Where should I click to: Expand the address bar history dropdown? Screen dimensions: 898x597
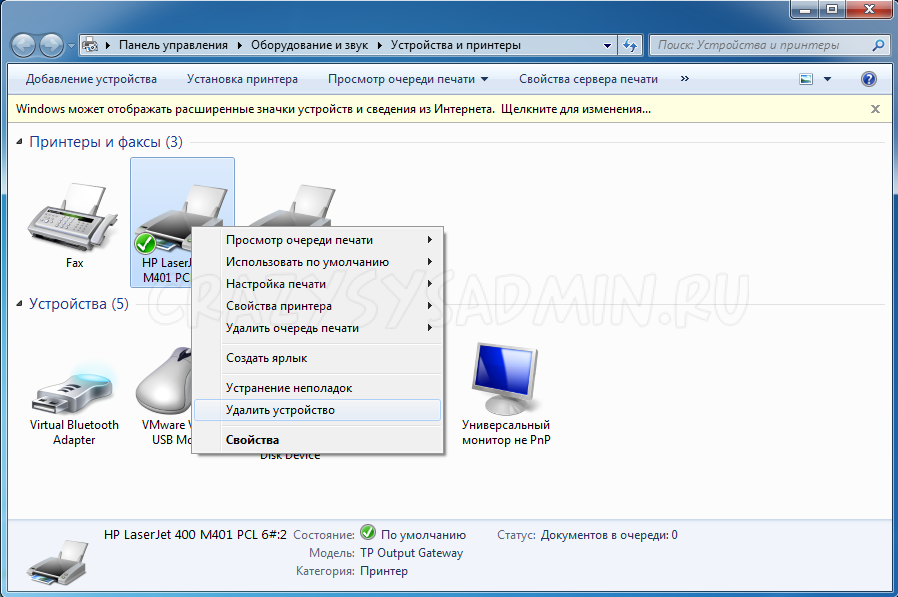(607, 45)
